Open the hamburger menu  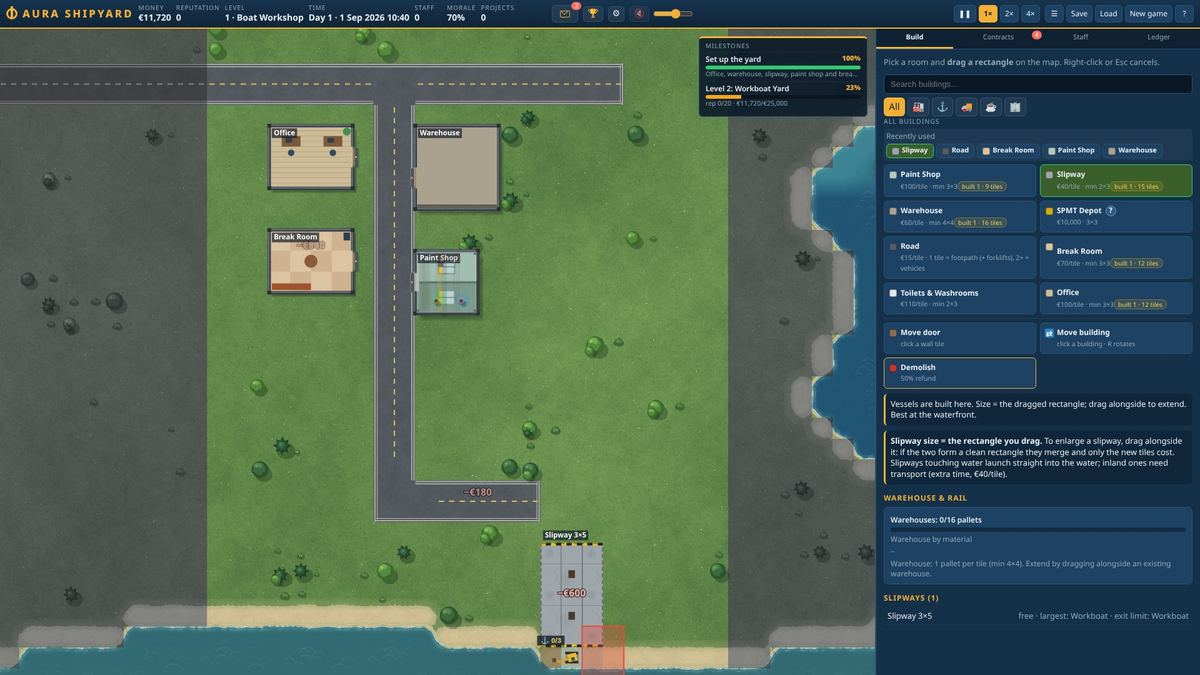click(1053, 14)
